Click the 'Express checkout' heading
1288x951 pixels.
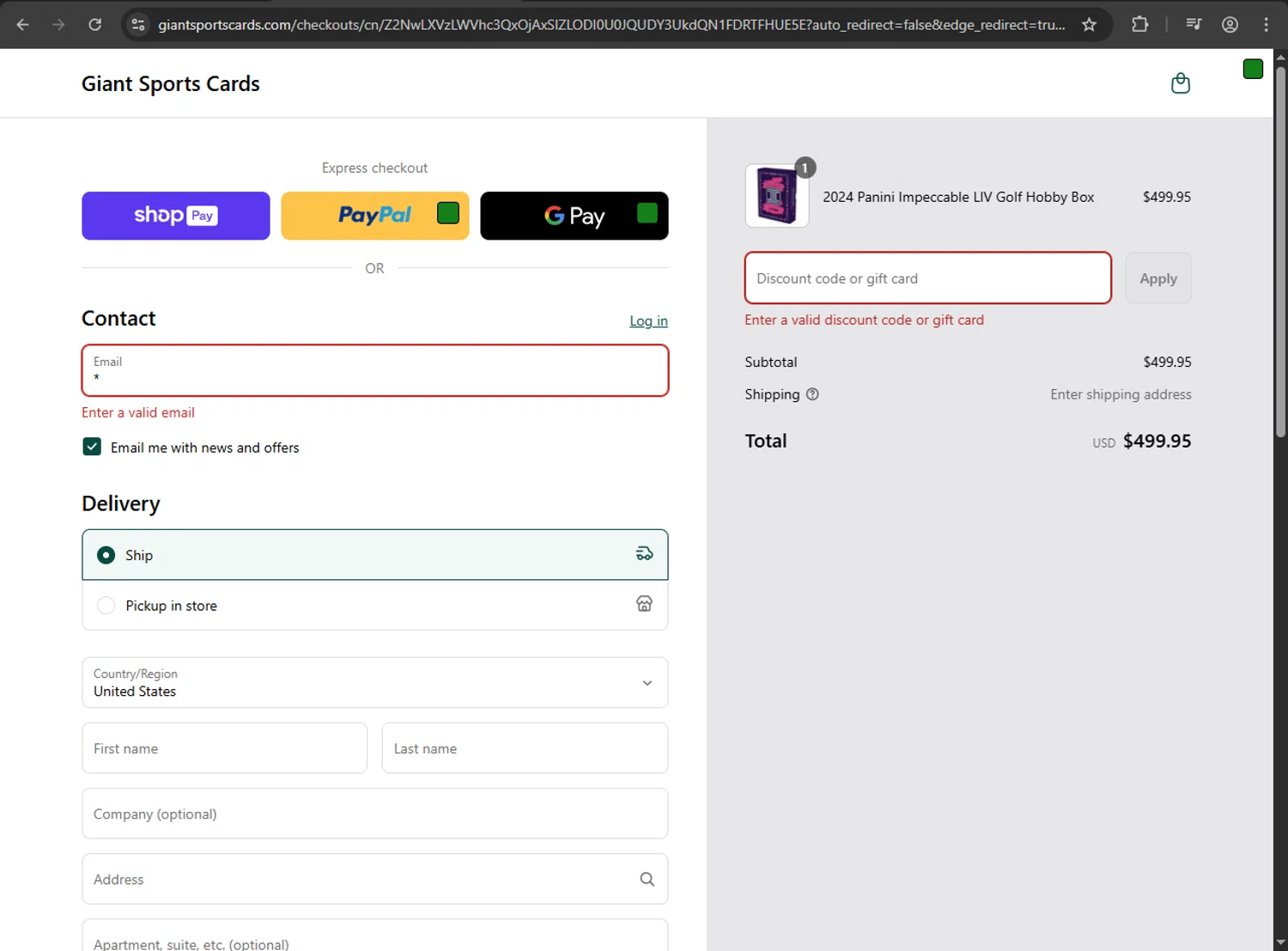tap(374, 168)
